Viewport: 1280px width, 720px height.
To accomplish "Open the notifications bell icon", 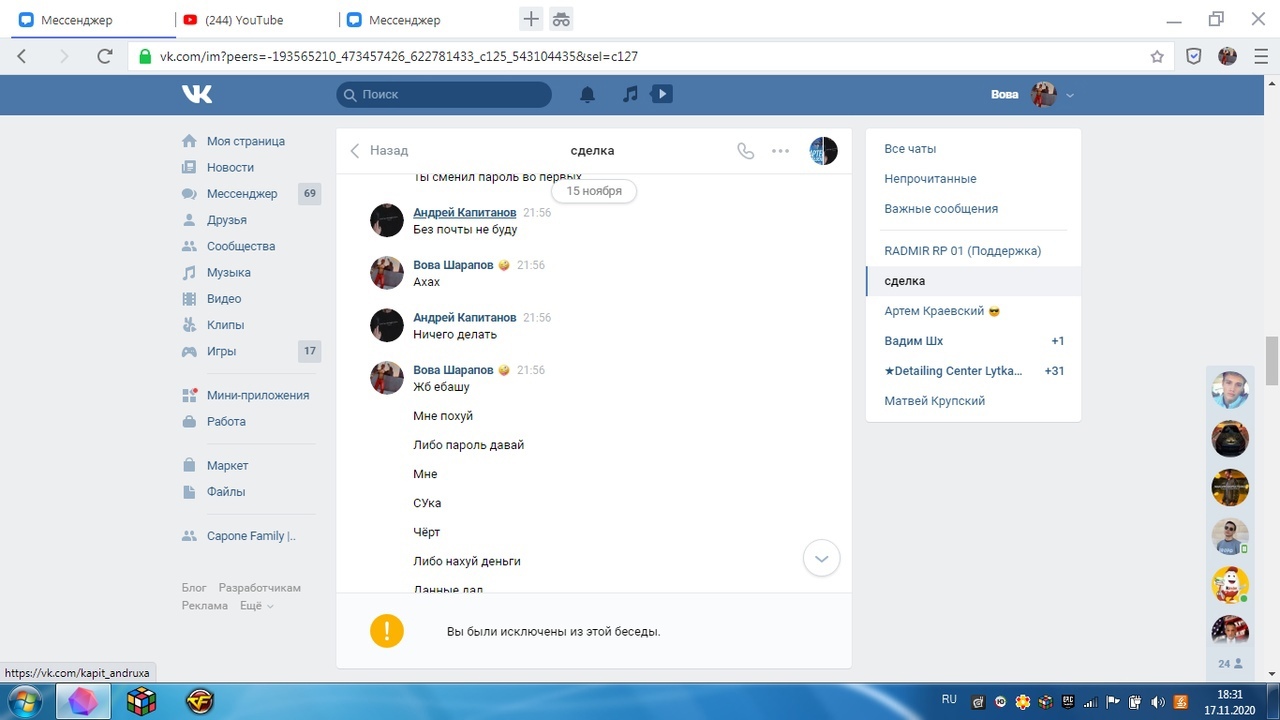I will coord(588,94).
